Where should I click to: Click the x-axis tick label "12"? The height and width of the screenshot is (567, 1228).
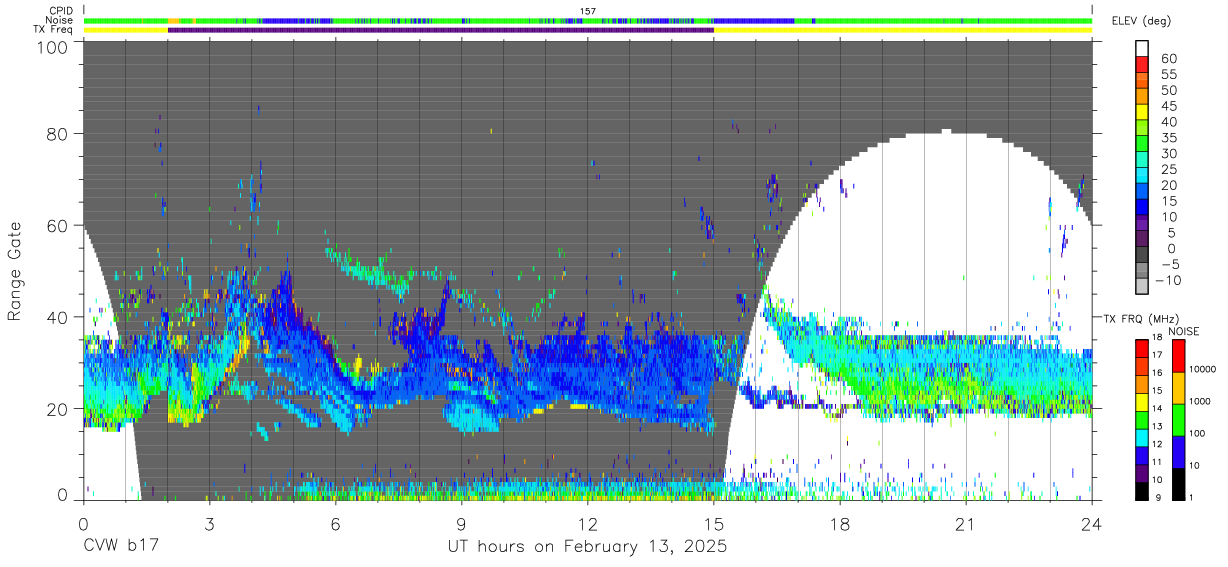(x=588, y=523)
